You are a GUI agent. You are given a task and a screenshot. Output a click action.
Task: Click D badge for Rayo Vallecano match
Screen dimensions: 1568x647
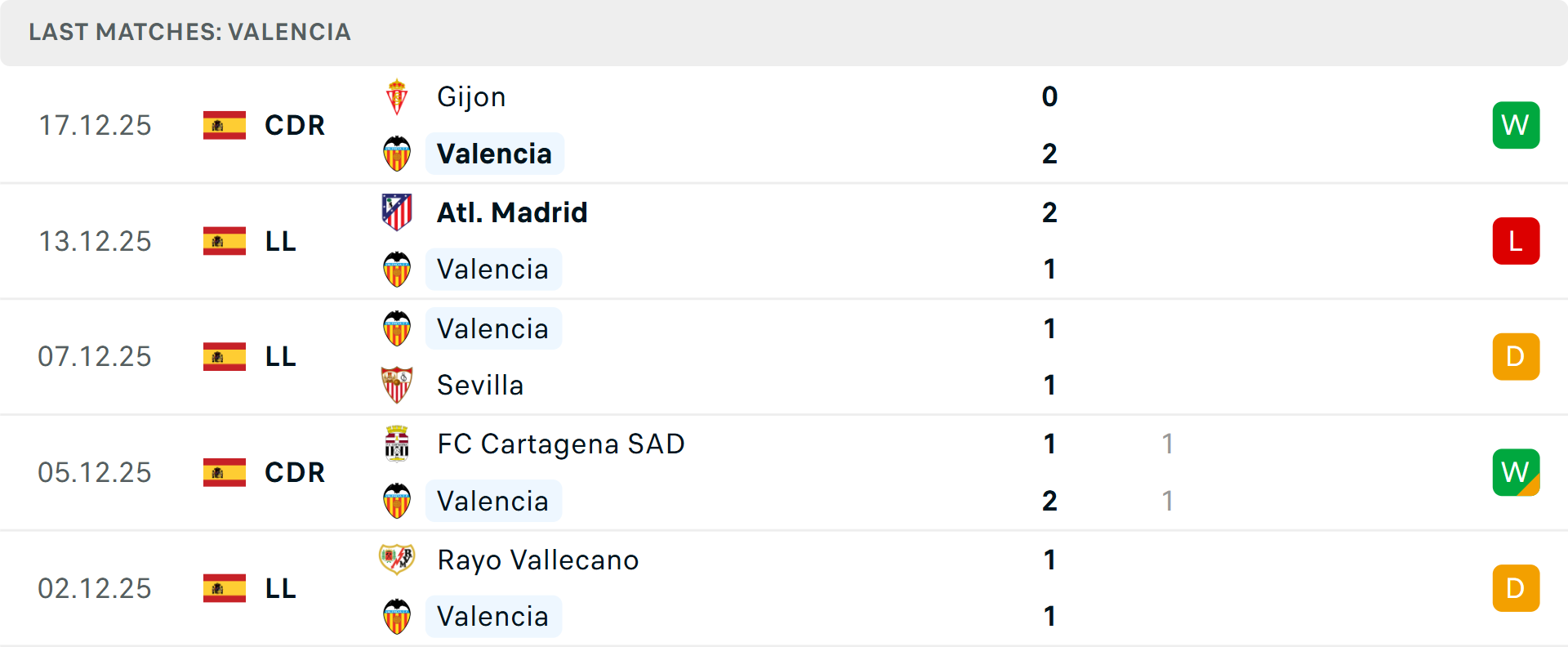tap(1516, 588)
